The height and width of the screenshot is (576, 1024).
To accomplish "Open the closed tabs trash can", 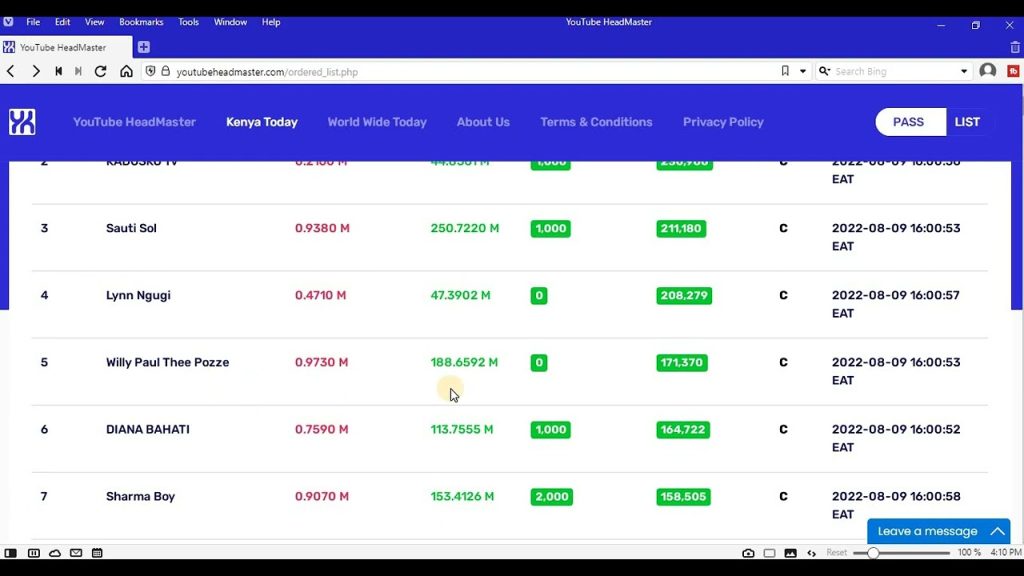I will click(x=1014, y=47).
